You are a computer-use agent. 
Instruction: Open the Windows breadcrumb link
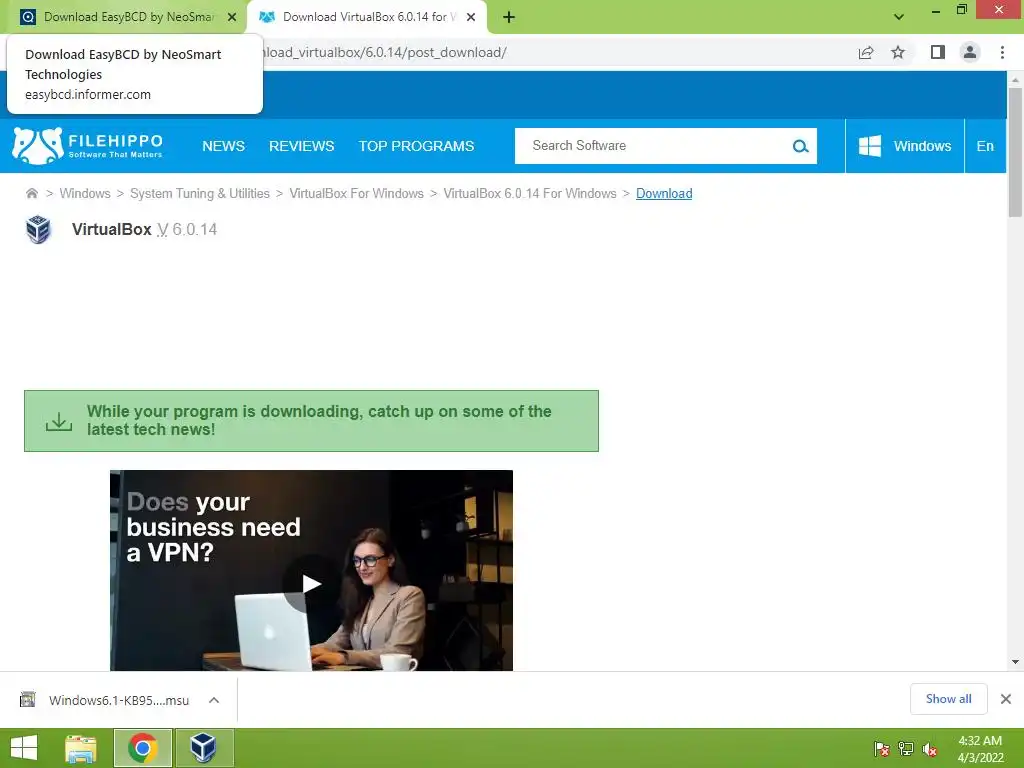click(x=85, y=193)
